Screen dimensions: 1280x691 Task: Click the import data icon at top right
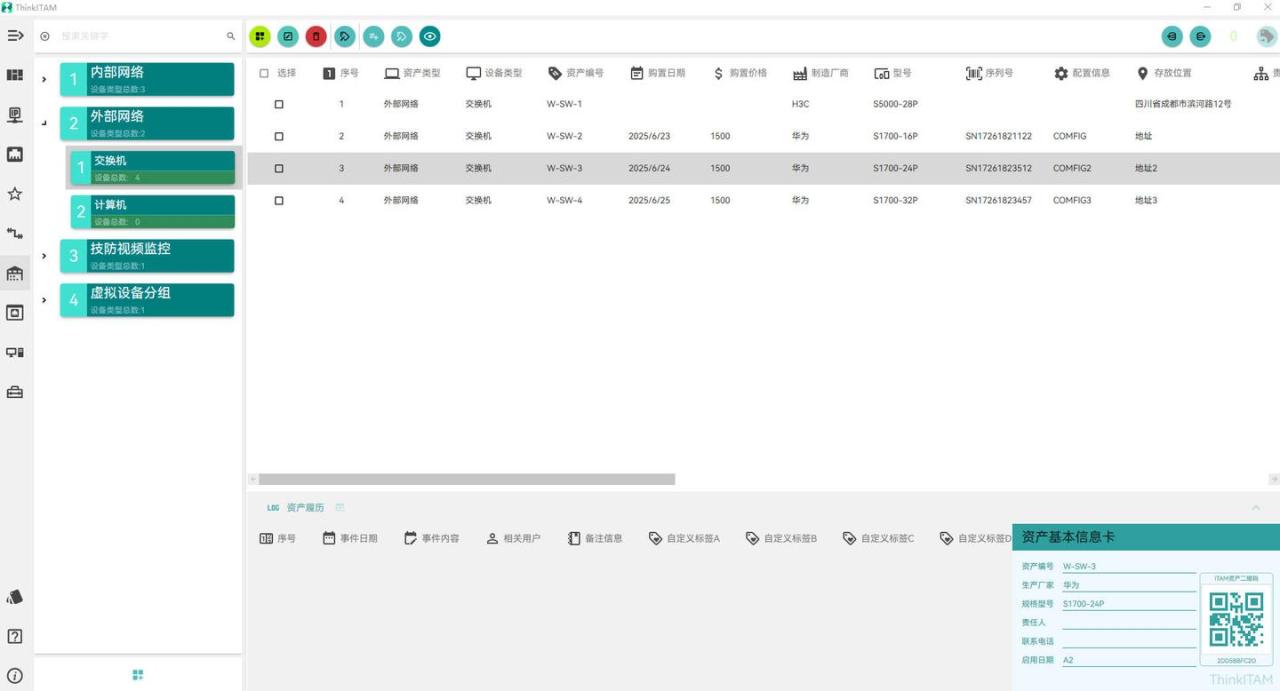click(1172, 37)
